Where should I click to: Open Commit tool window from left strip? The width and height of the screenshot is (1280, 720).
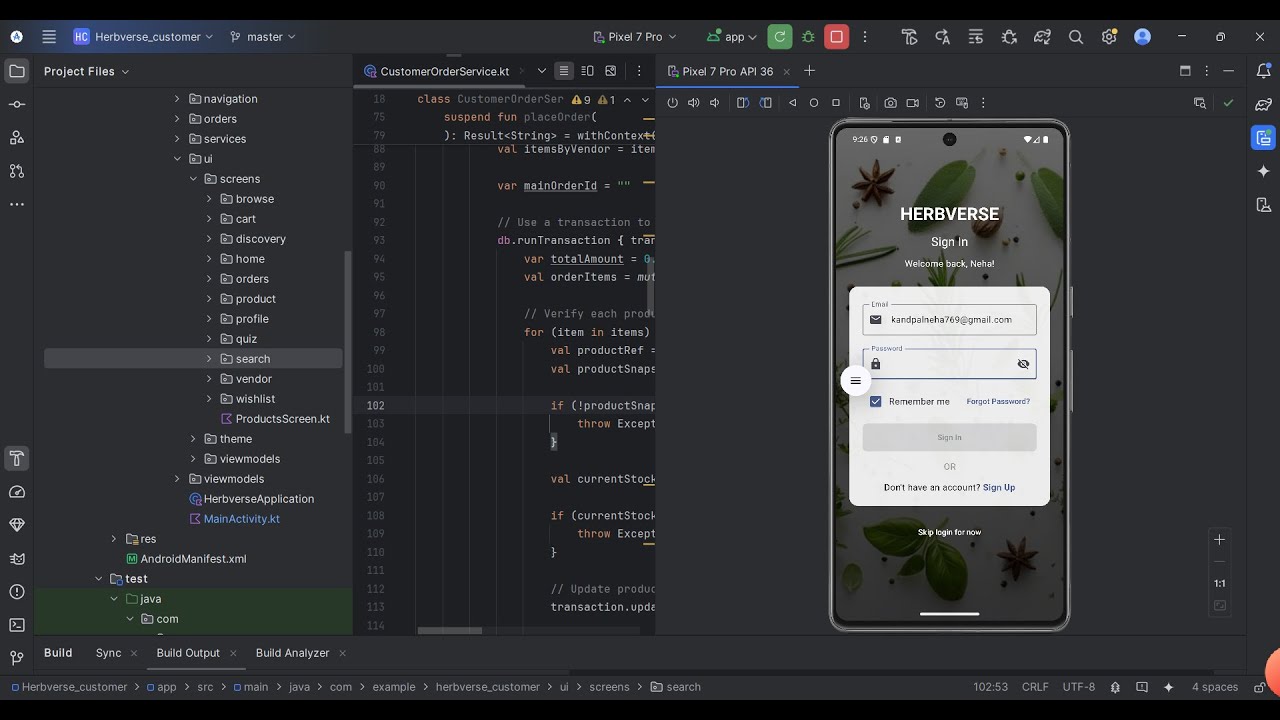click(x=17, y=105)
